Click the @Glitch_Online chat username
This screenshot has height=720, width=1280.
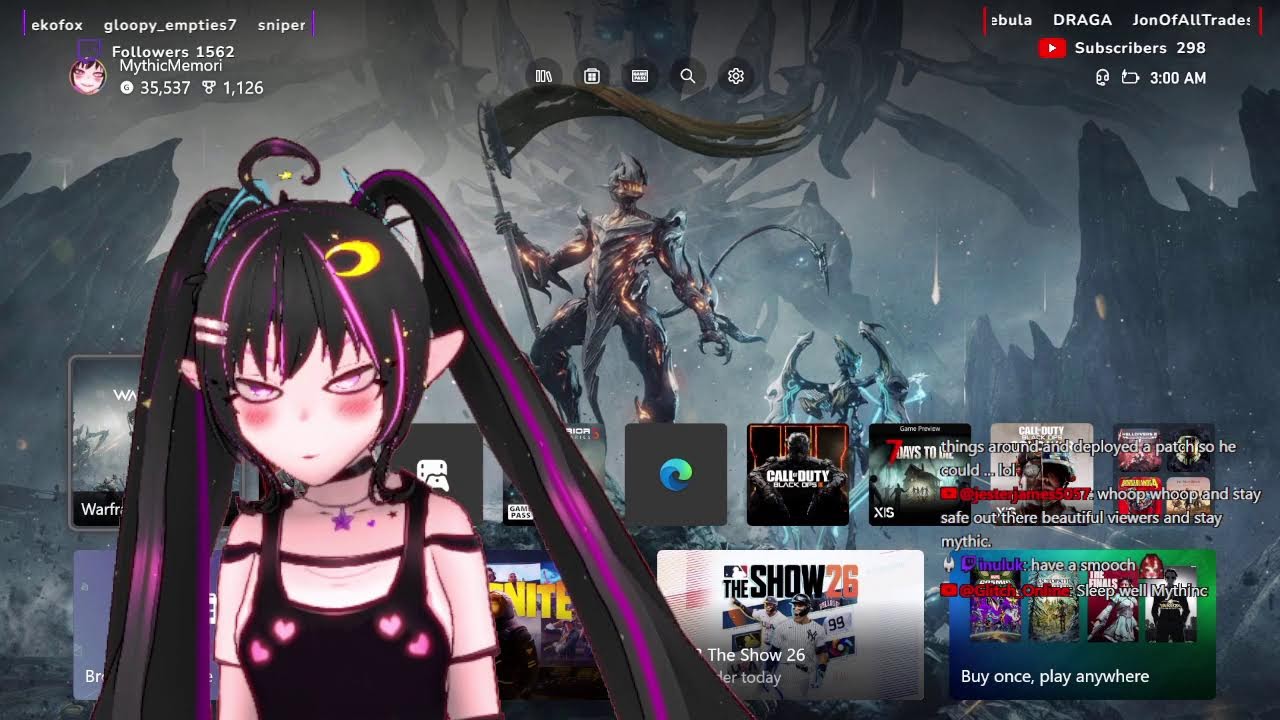(x=1015, y=591)
